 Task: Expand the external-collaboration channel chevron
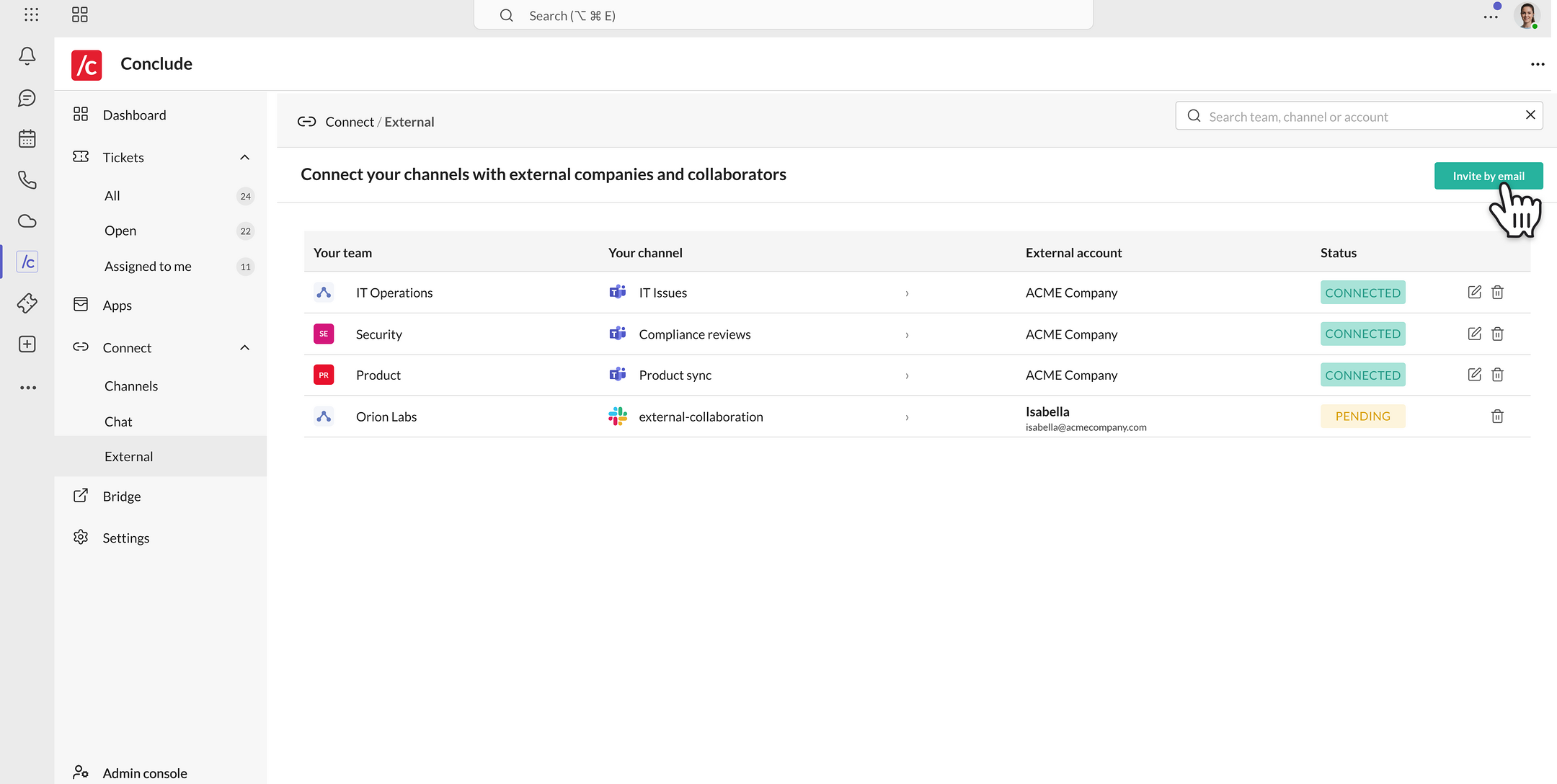coord(907,418)
